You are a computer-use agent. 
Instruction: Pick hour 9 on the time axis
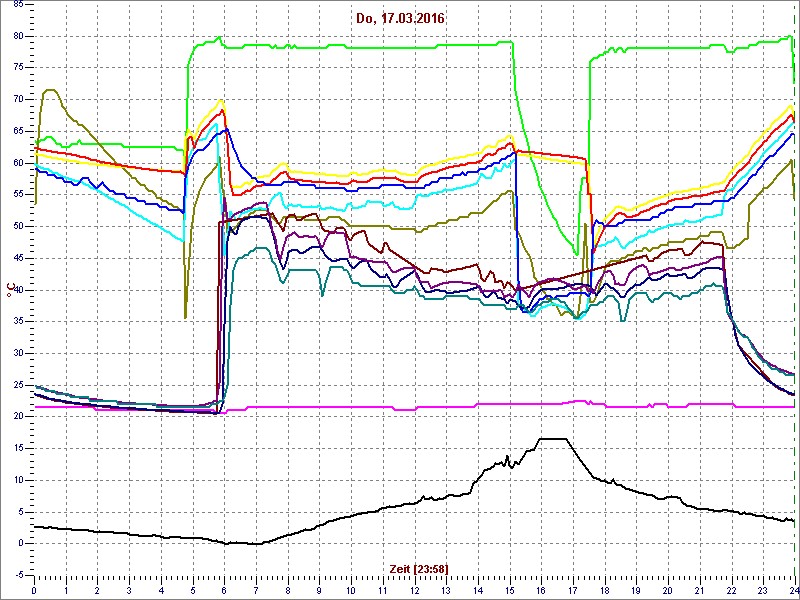[319, 590]
